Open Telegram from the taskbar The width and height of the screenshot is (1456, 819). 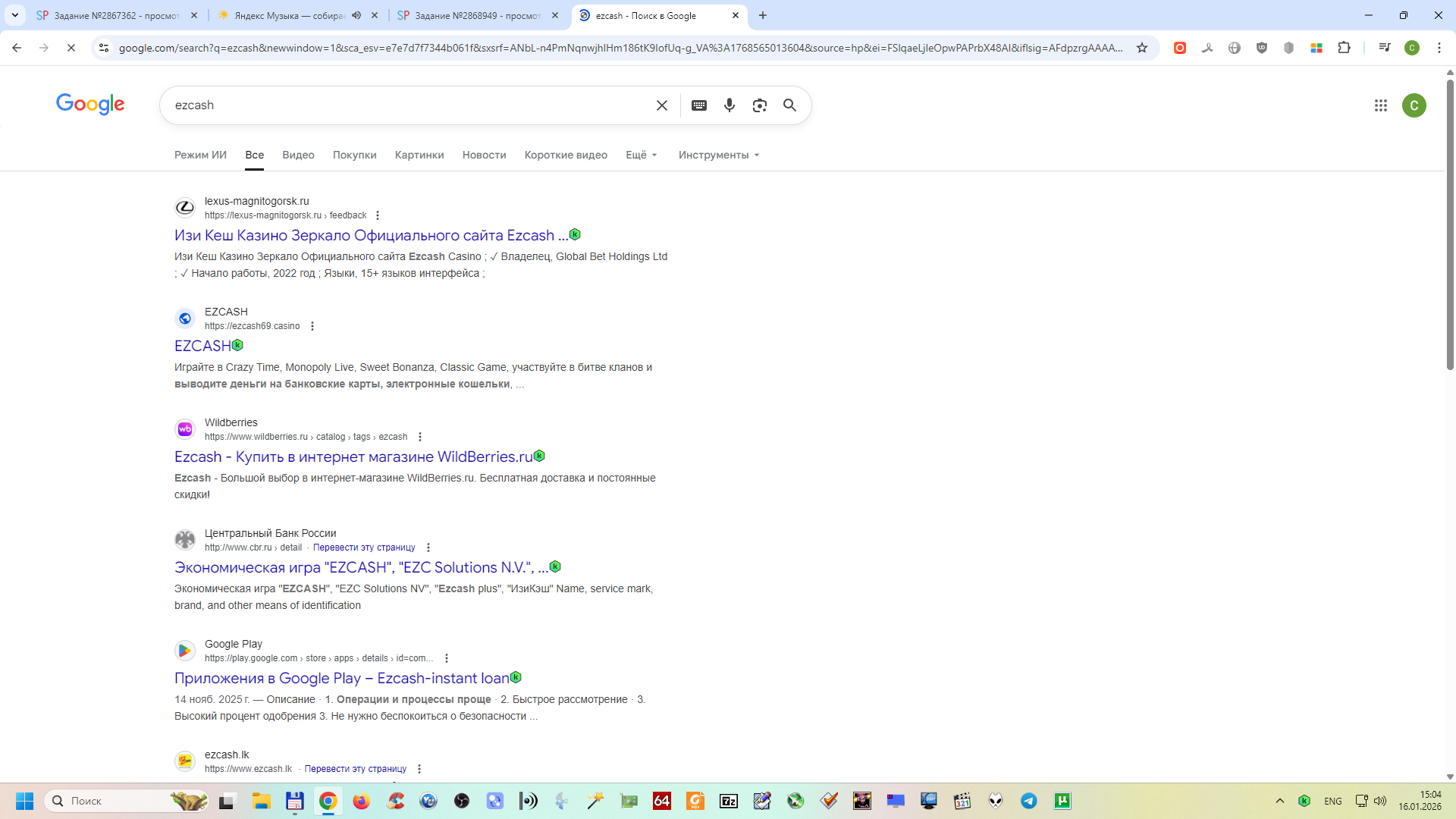tap(1028, 801)
